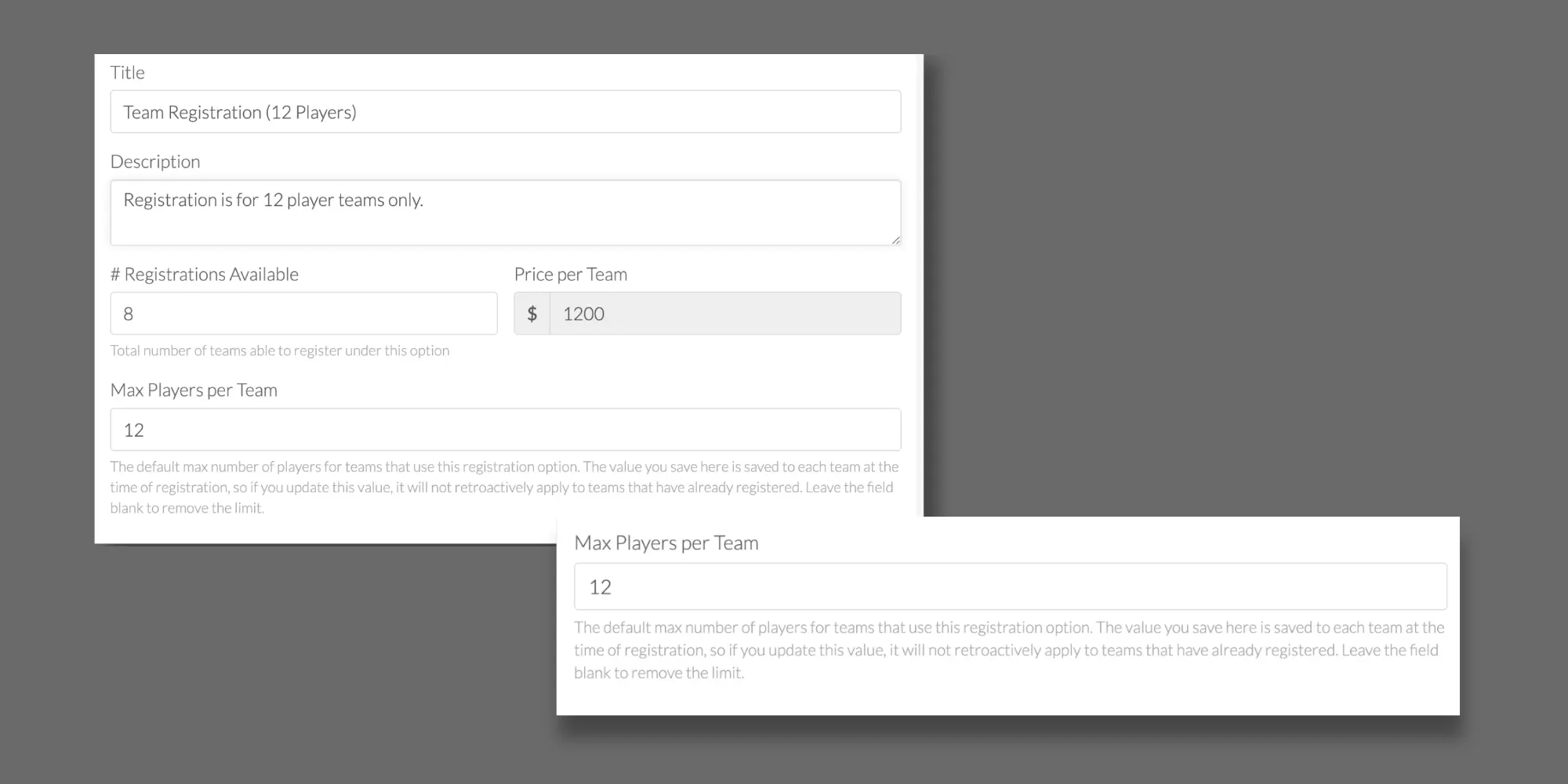Focus the Title input field
The height and width of the screenshot is (784, 1568).
click(505, 112)
